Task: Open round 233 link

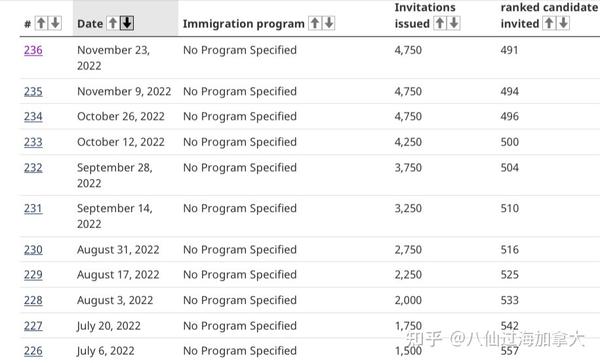Action: coord(33,142)
